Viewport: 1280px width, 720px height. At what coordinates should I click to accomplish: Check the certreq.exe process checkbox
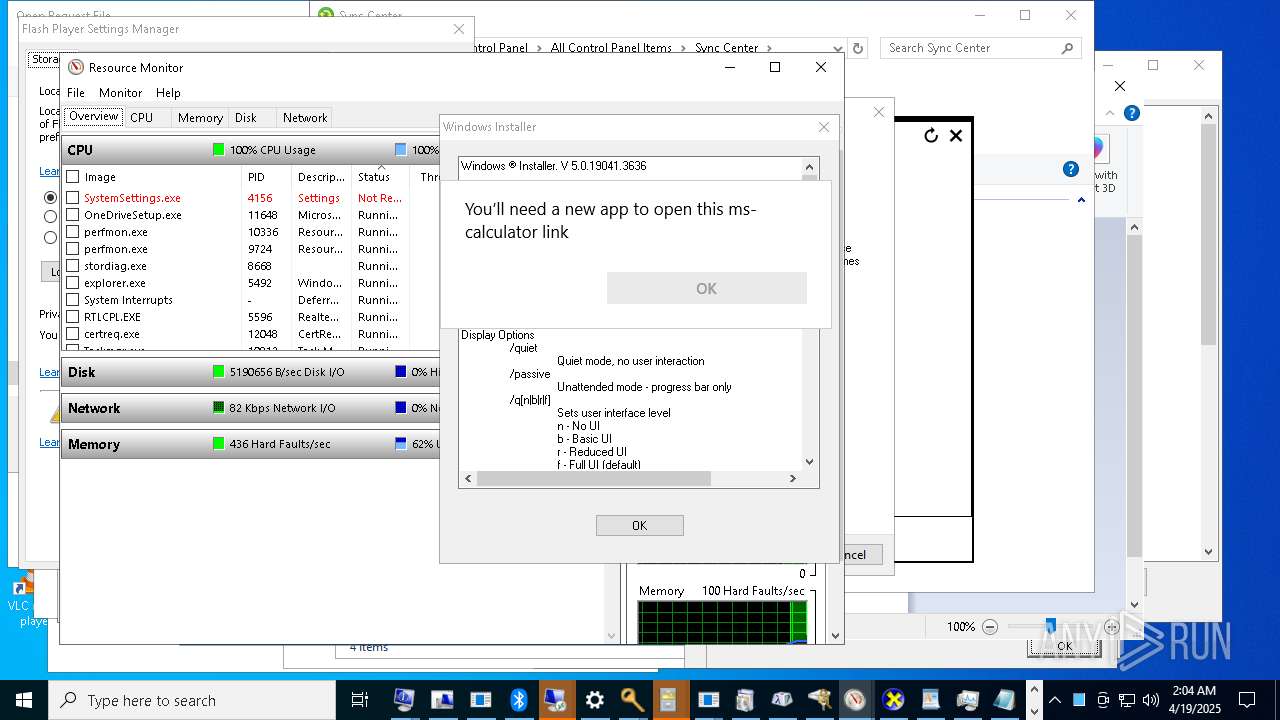[x=72, y=334]
